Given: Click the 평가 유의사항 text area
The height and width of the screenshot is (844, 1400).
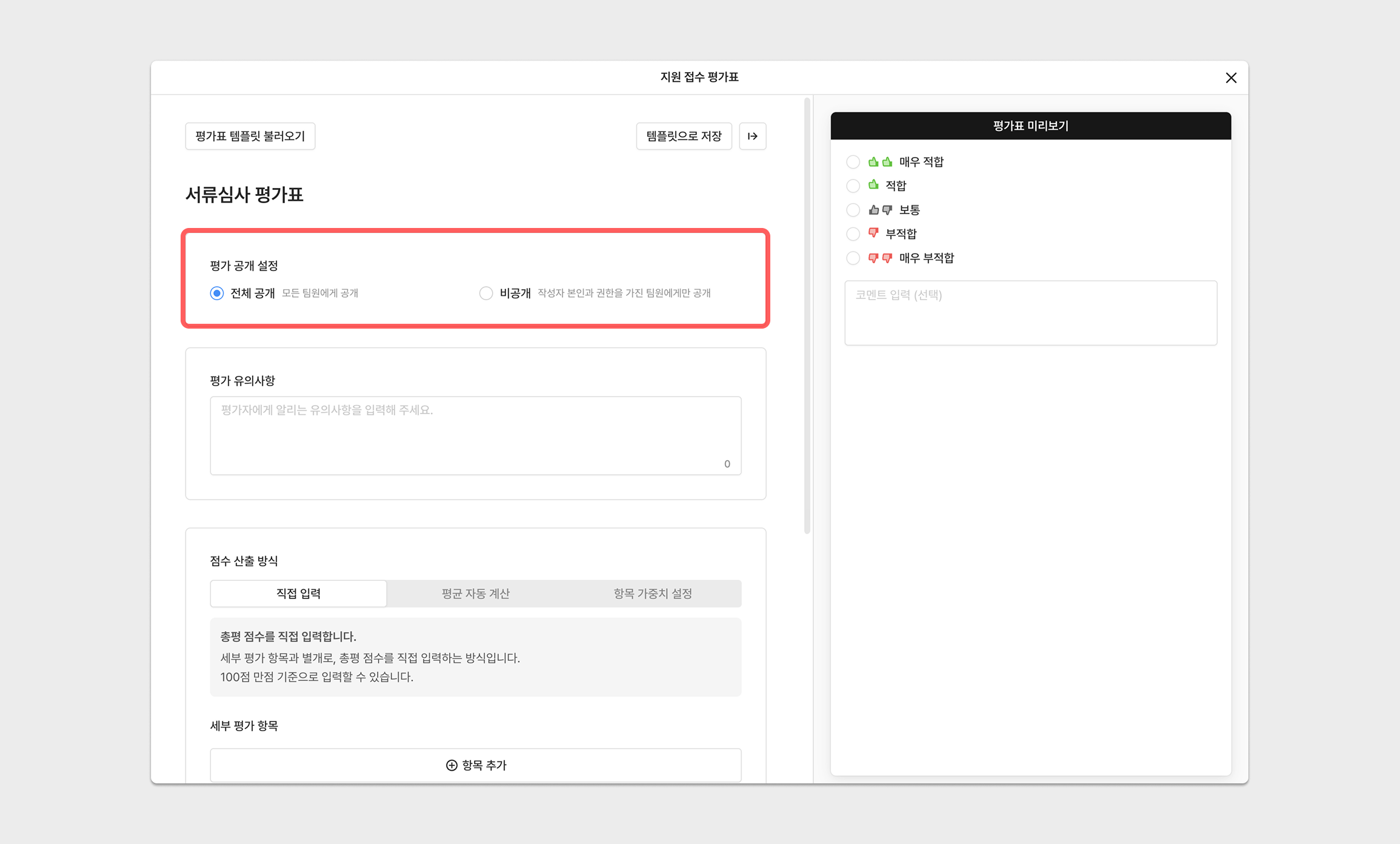Looking at the screenshot, I should 475,435.
